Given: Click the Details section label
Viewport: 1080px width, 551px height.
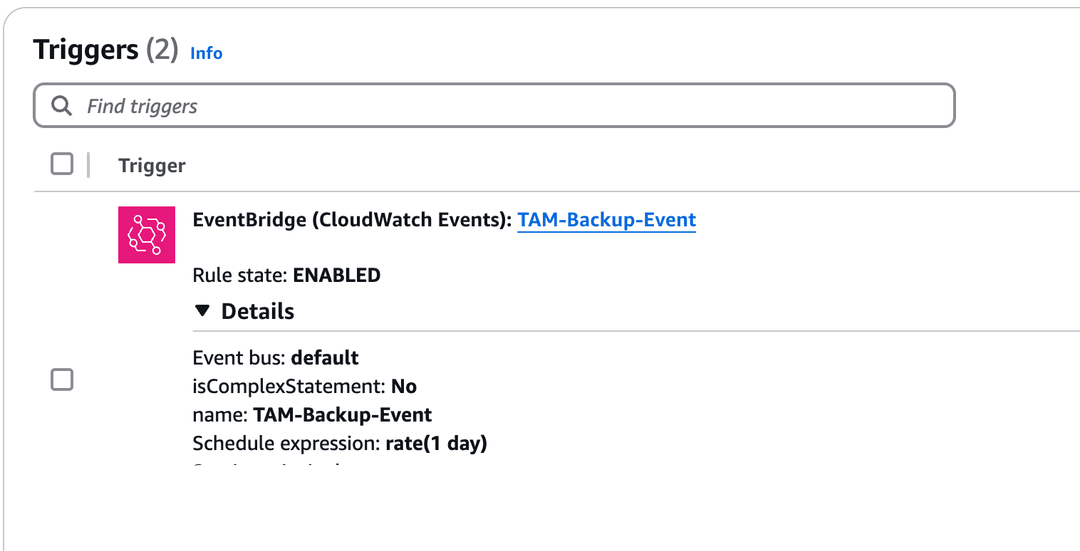Looking at the screenshot, I should (x=257, y=311).
